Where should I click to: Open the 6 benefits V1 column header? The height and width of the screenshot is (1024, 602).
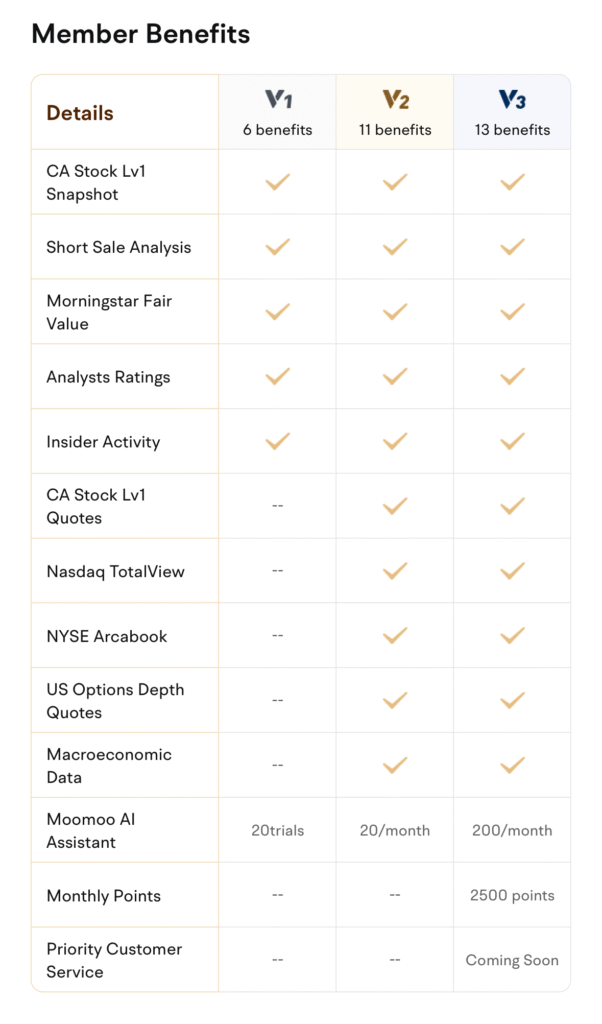tap(277, 112)
